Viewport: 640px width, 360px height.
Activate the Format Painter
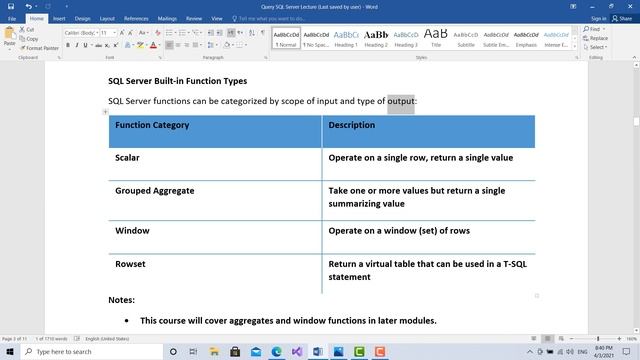(39, 48)
